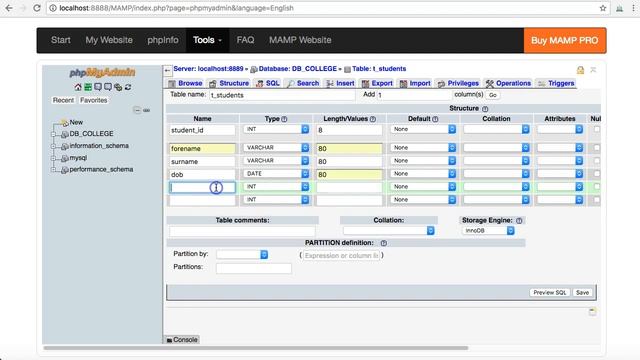Click browser back arrow
Viewport: 640px width, 360px height.
pyautogui.click(x=9, y=8)
